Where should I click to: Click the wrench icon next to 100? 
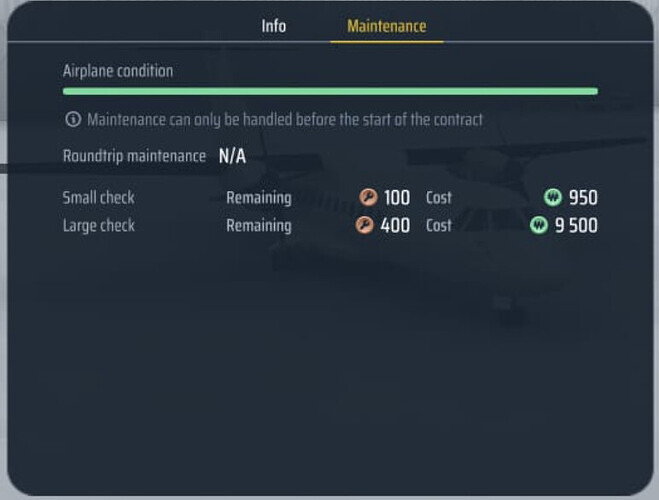(x=368, y=197)
